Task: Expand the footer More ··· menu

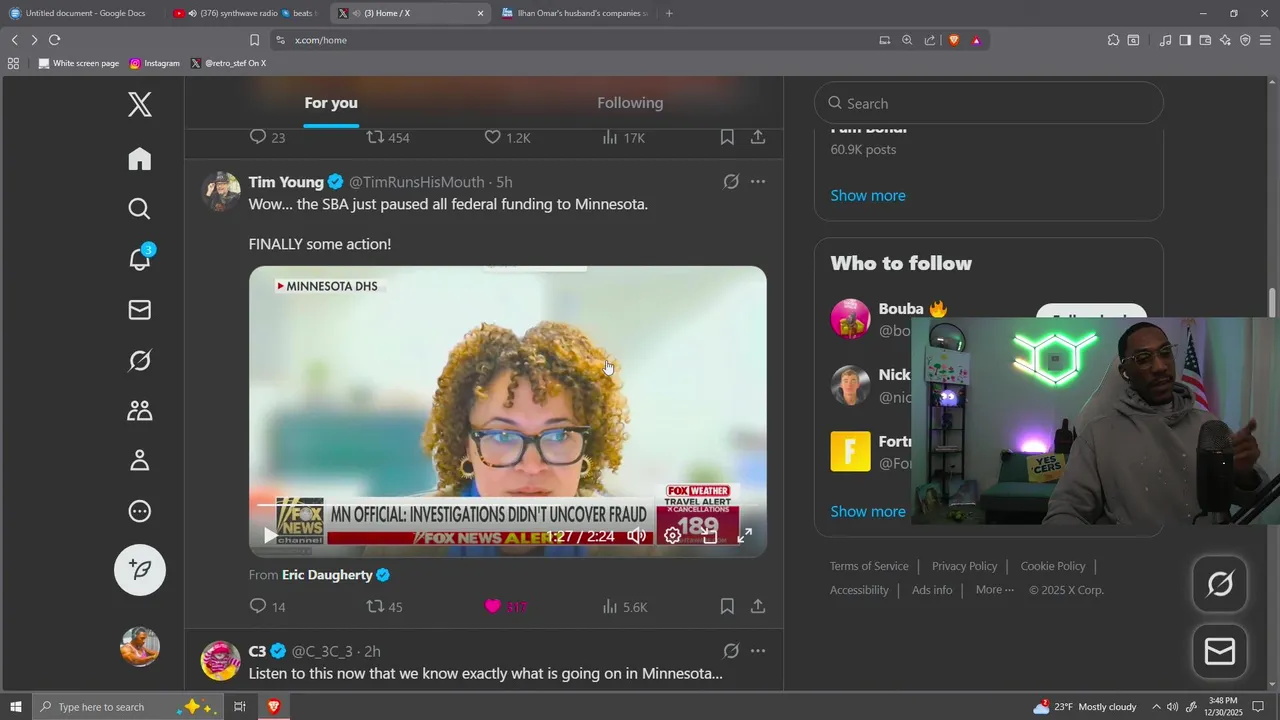Action: [995, 590]
